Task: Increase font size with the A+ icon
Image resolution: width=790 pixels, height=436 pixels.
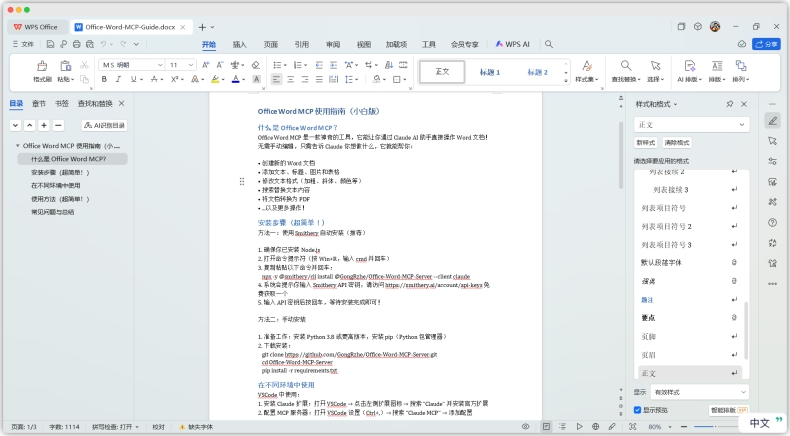Action: coord(206,65)
